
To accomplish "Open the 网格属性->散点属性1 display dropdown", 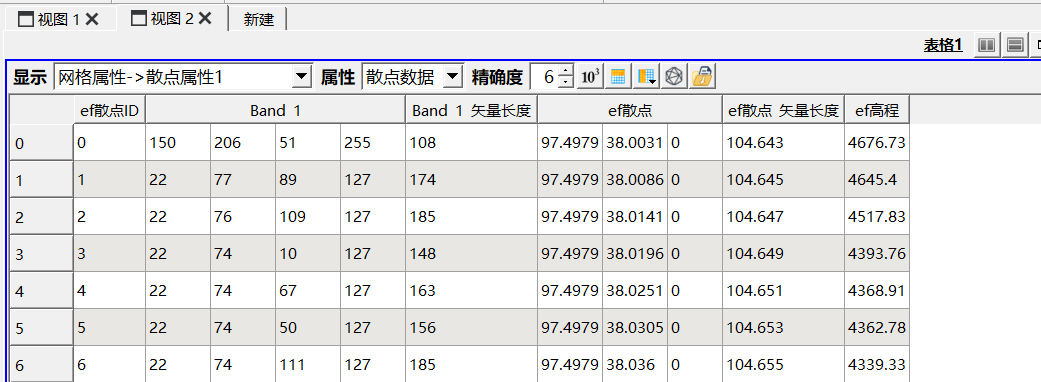I will coord(183,77).
